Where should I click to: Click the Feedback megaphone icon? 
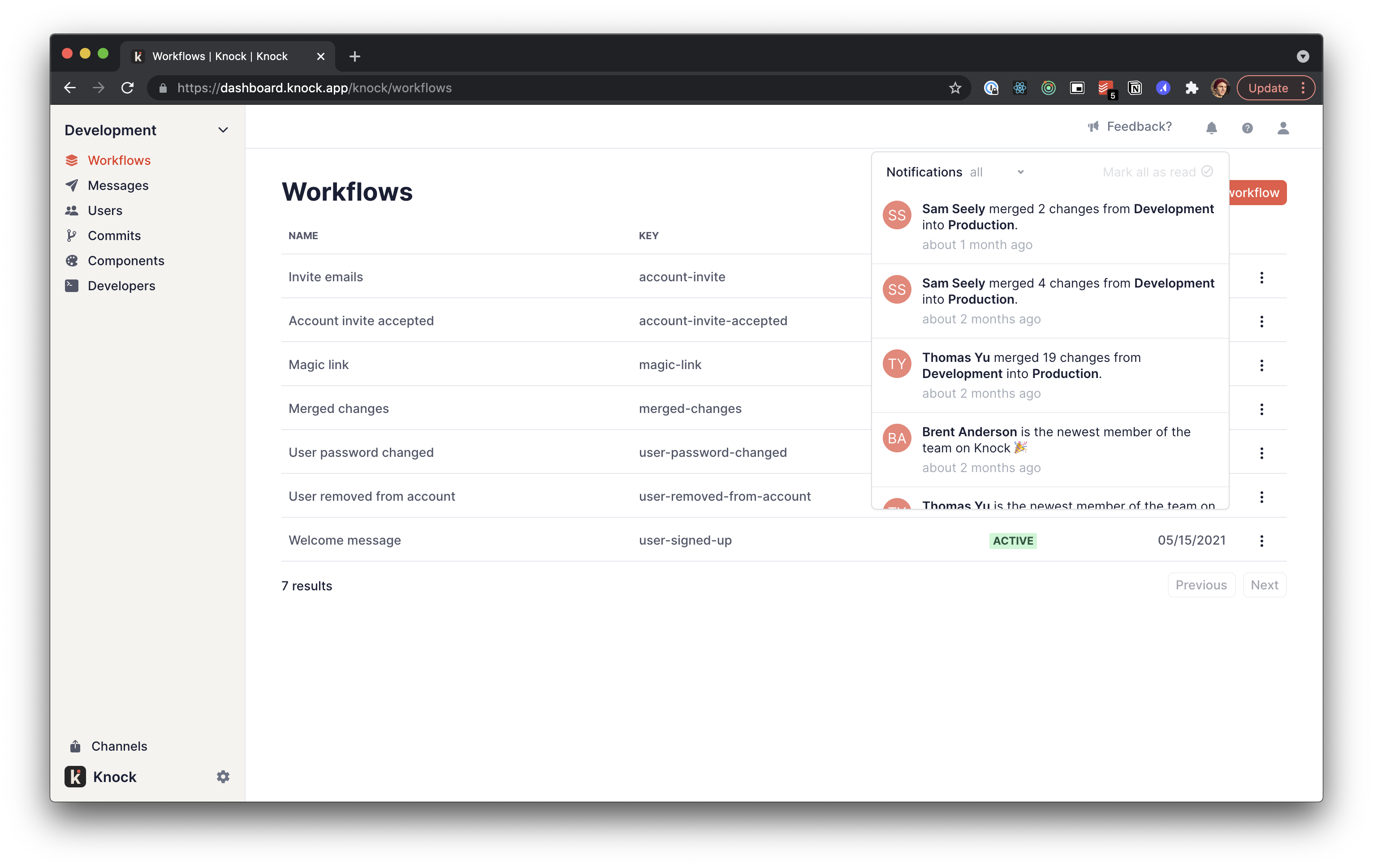1093,126
